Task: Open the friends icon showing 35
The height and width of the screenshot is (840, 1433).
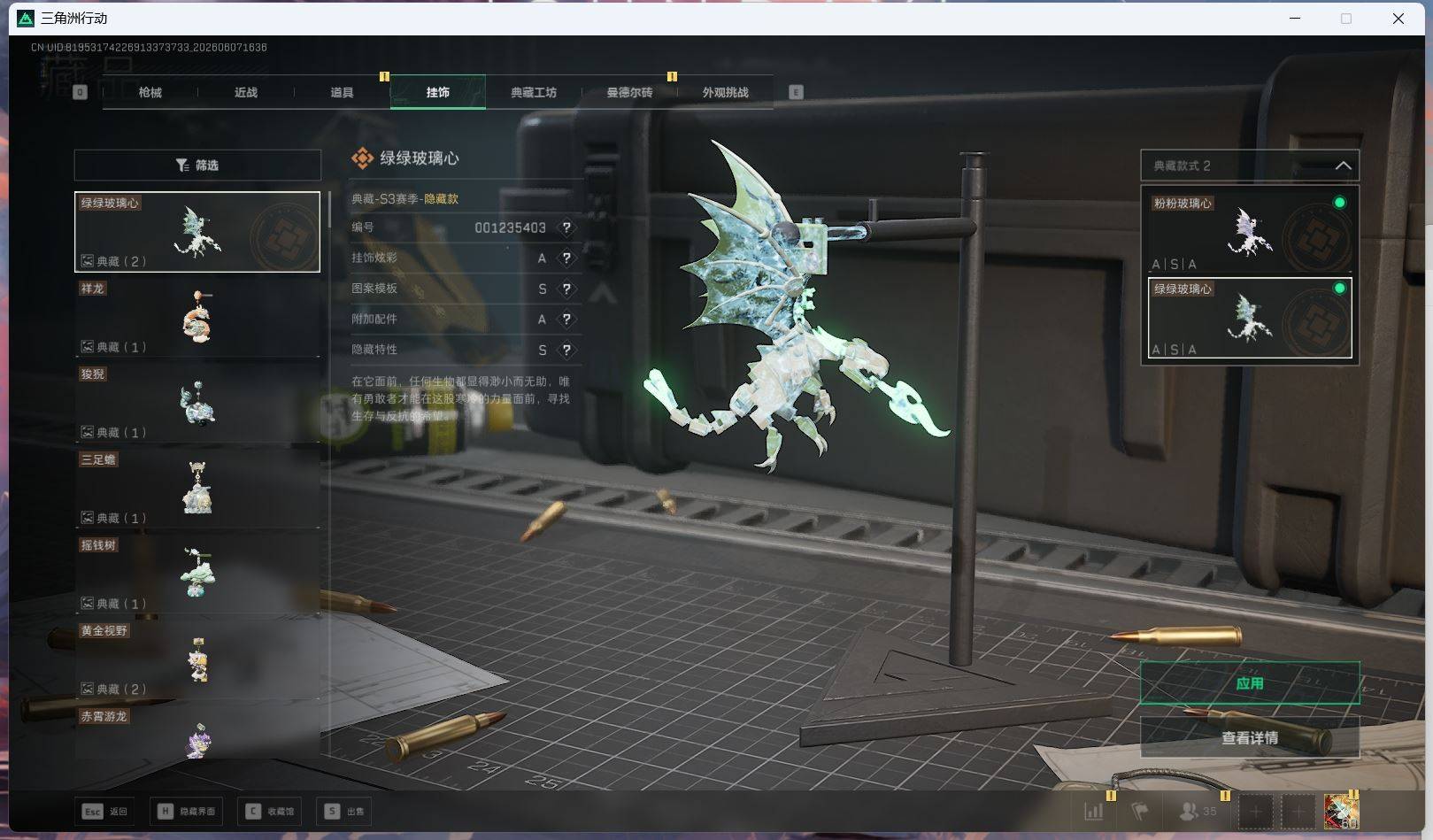Action: (1199, 811)
